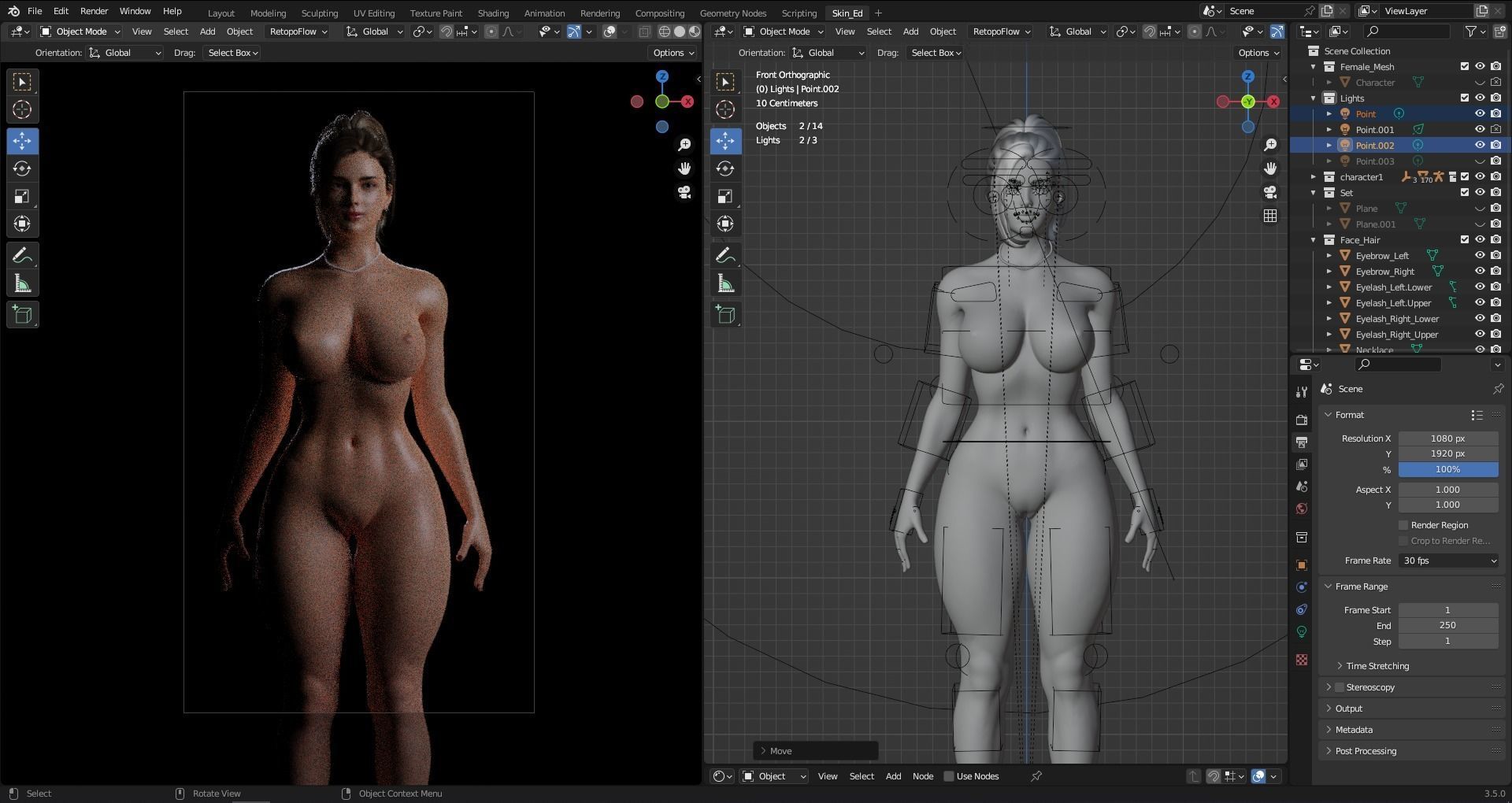This screenshot has height=803, width=1512.
Task: Click the X axis on the rendered viewport gizmo
Action: (x=687, y=102)
